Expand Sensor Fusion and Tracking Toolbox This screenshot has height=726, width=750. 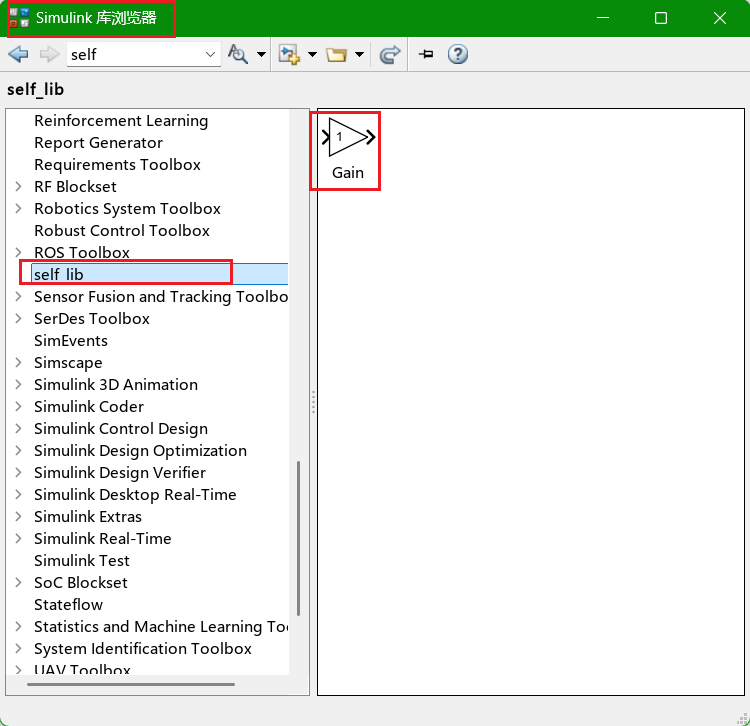point(19,297)
